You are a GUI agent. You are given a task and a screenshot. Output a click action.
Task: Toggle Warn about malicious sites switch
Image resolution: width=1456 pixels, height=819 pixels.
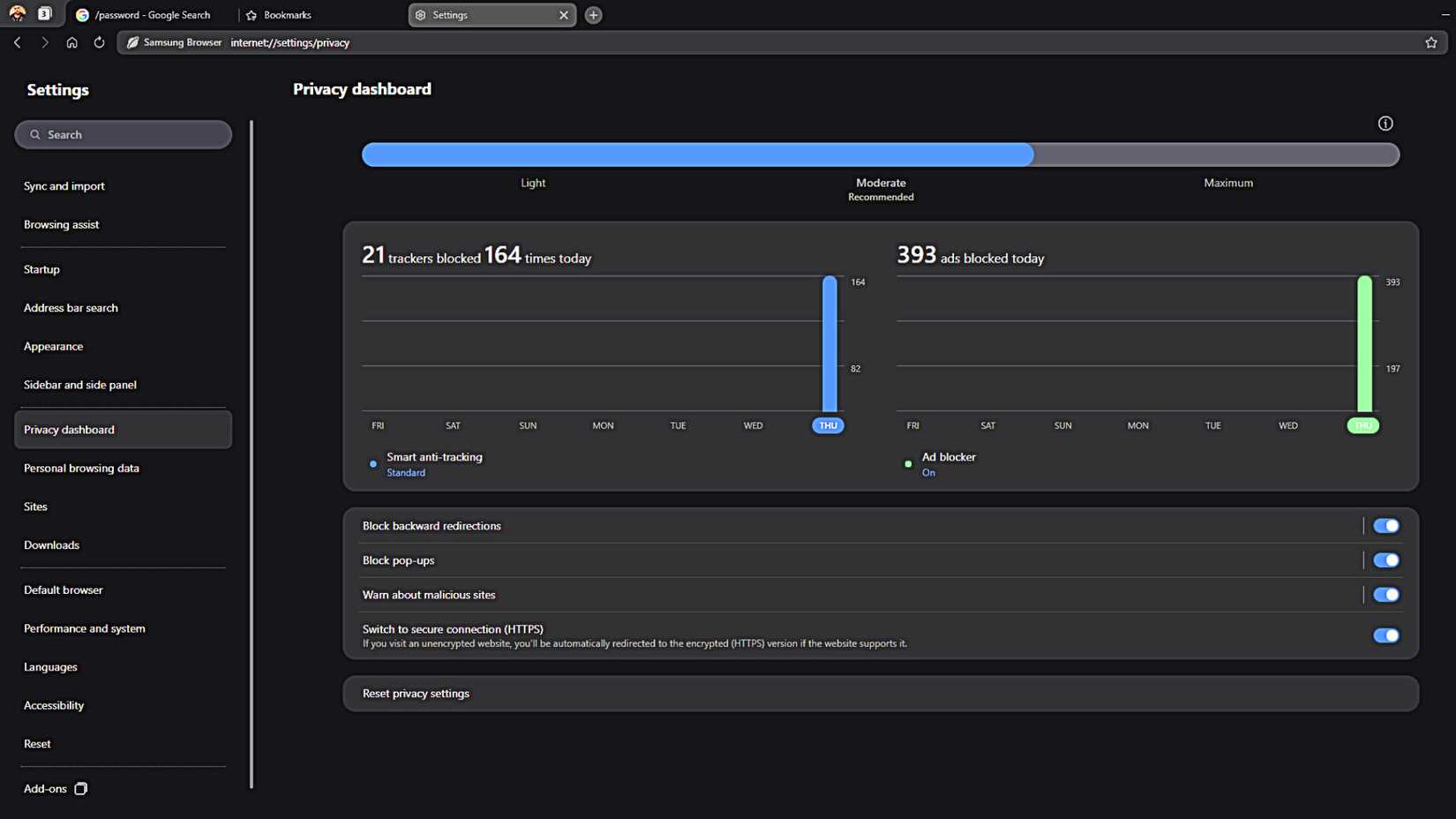tap(1385, 595)
